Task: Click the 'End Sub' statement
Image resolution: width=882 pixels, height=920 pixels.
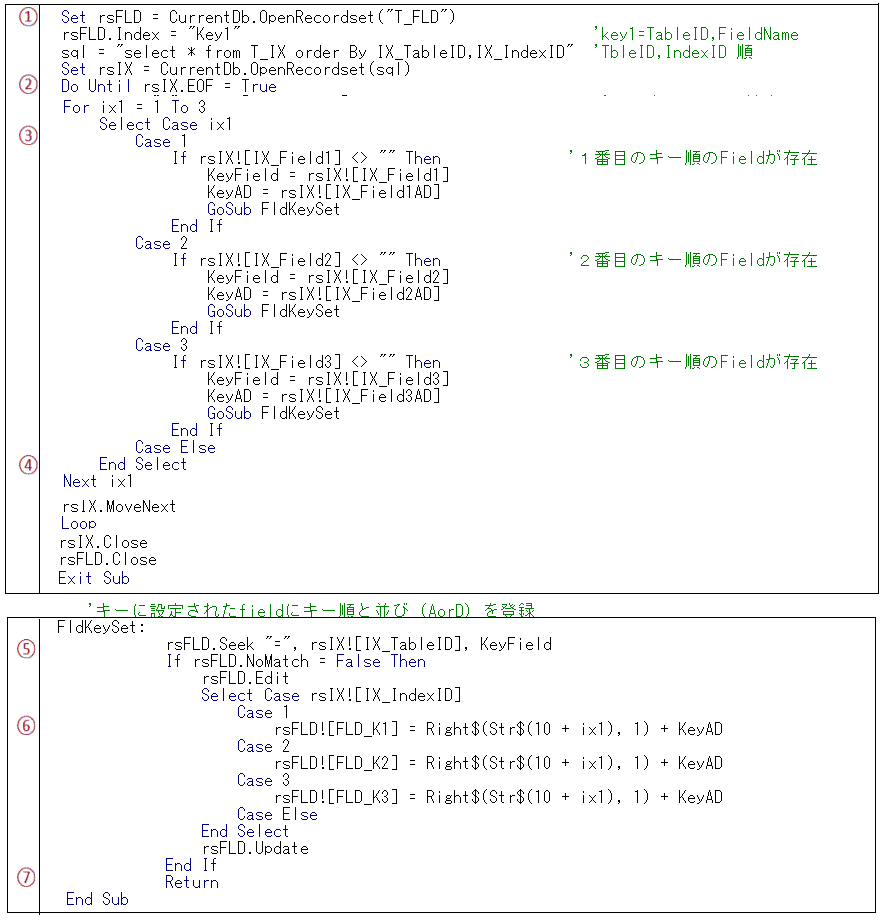Action: pos(97,899)
